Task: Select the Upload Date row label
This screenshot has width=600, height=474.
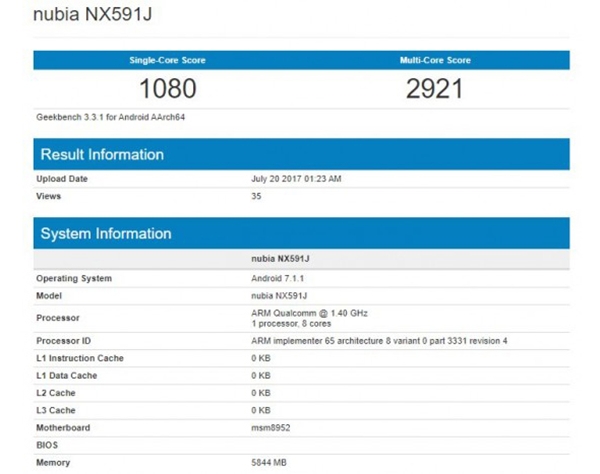Action: tap(63, 179)
